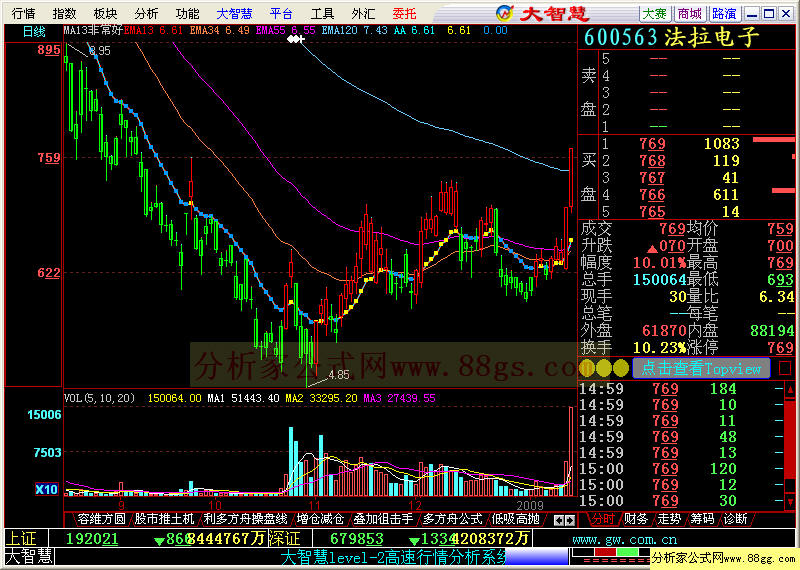Screen dimensions: 800x570
Task: Click tick list scrollbar down arrow
Action: [790, 502]
